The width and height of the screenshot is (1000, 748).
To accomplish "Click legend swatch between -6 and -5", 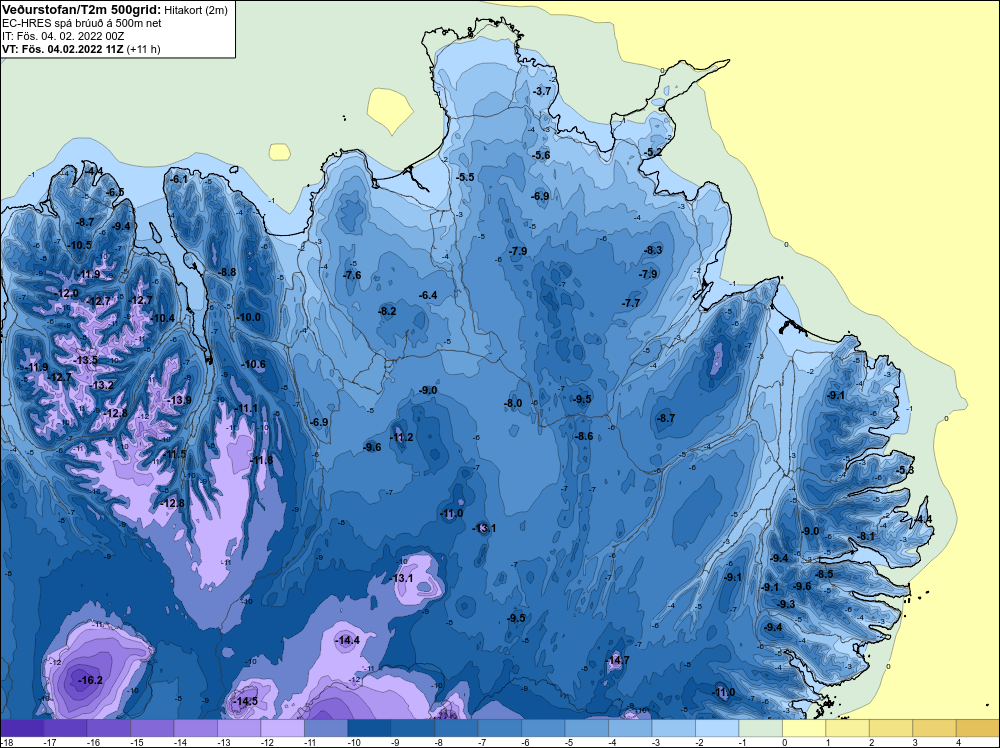I will [543, 728].
